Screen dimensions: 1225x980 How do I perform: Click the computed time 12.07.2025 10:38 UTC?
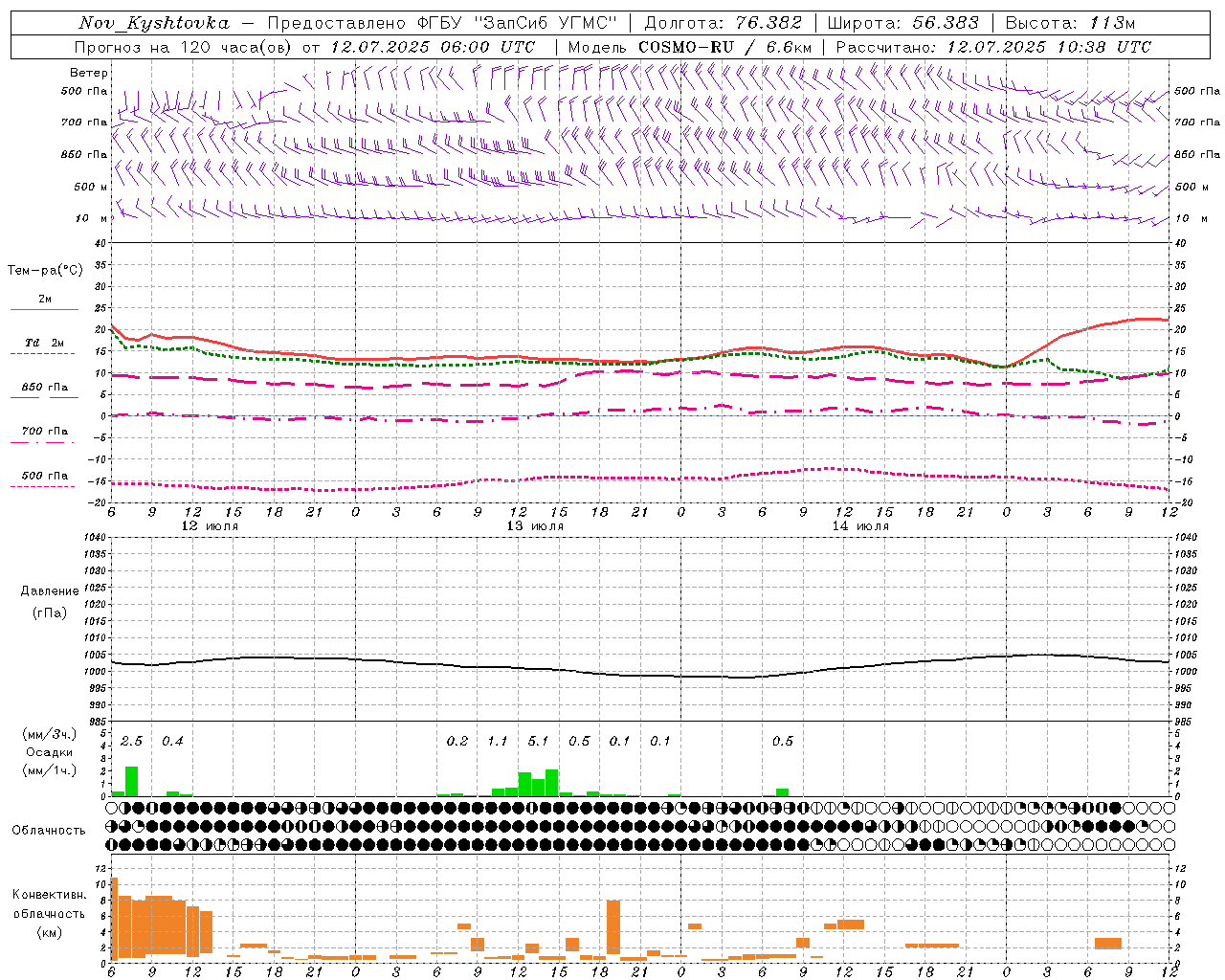coord(1049,47)
